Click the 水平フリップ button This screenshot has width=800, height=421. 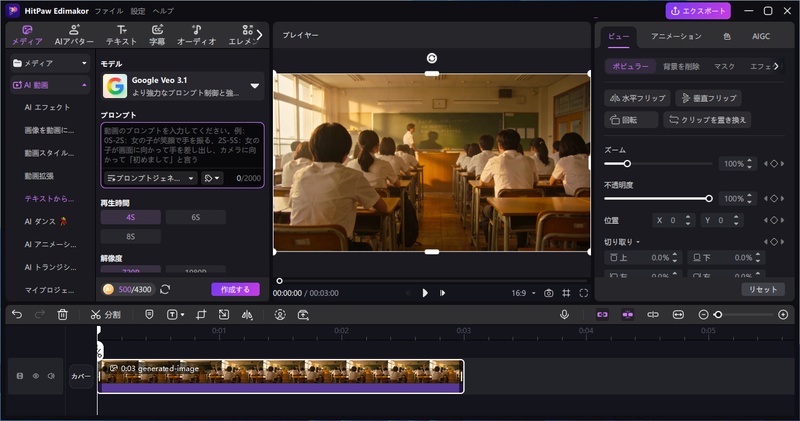click(x=637, y=98)
